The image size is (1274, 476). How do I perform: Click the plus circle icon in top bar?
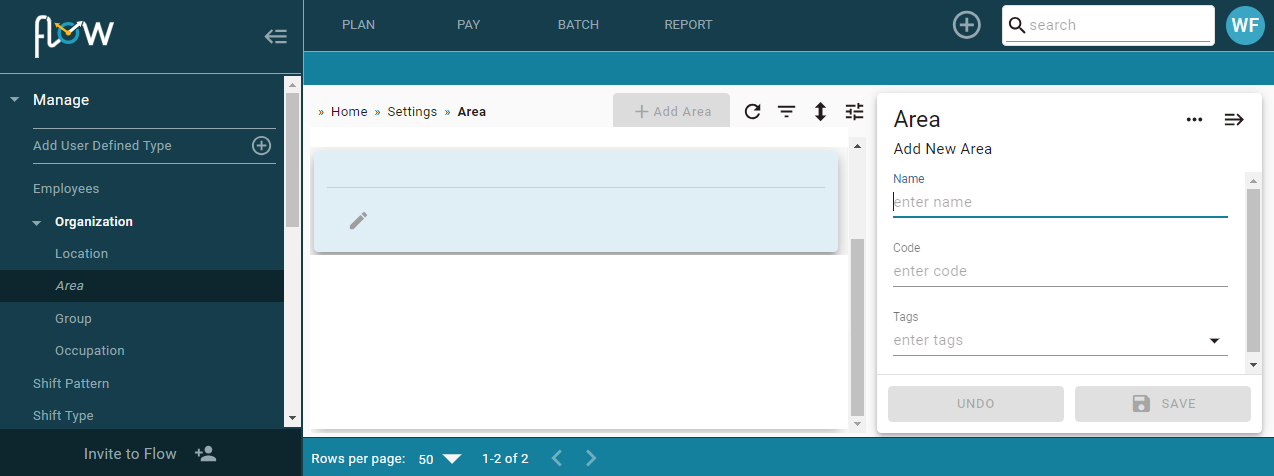pos(966,25)
